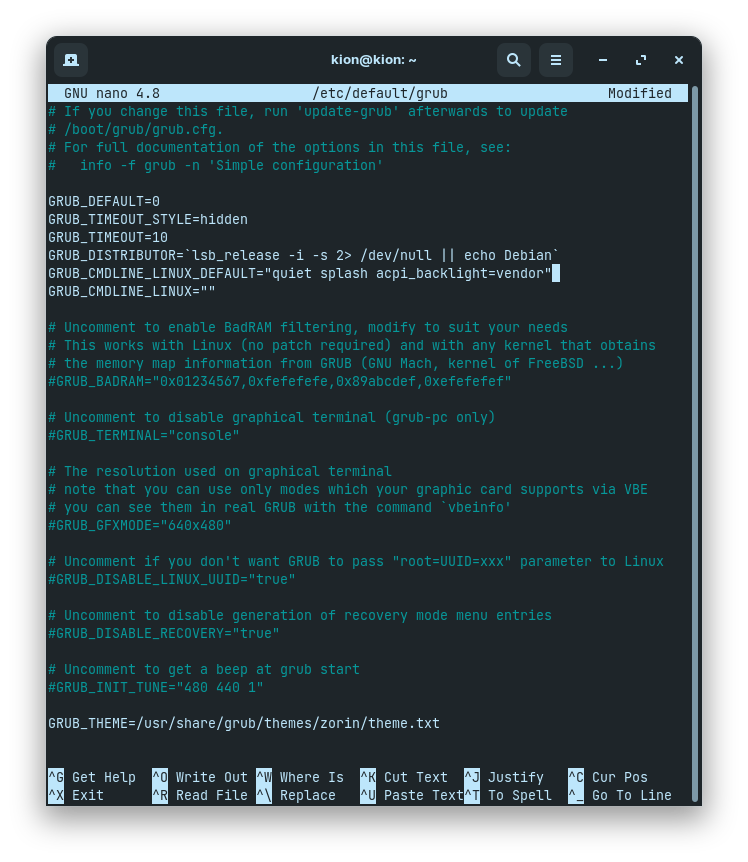
Task: Click the "enable BadRAM filtering" comment
Action: 308,328
